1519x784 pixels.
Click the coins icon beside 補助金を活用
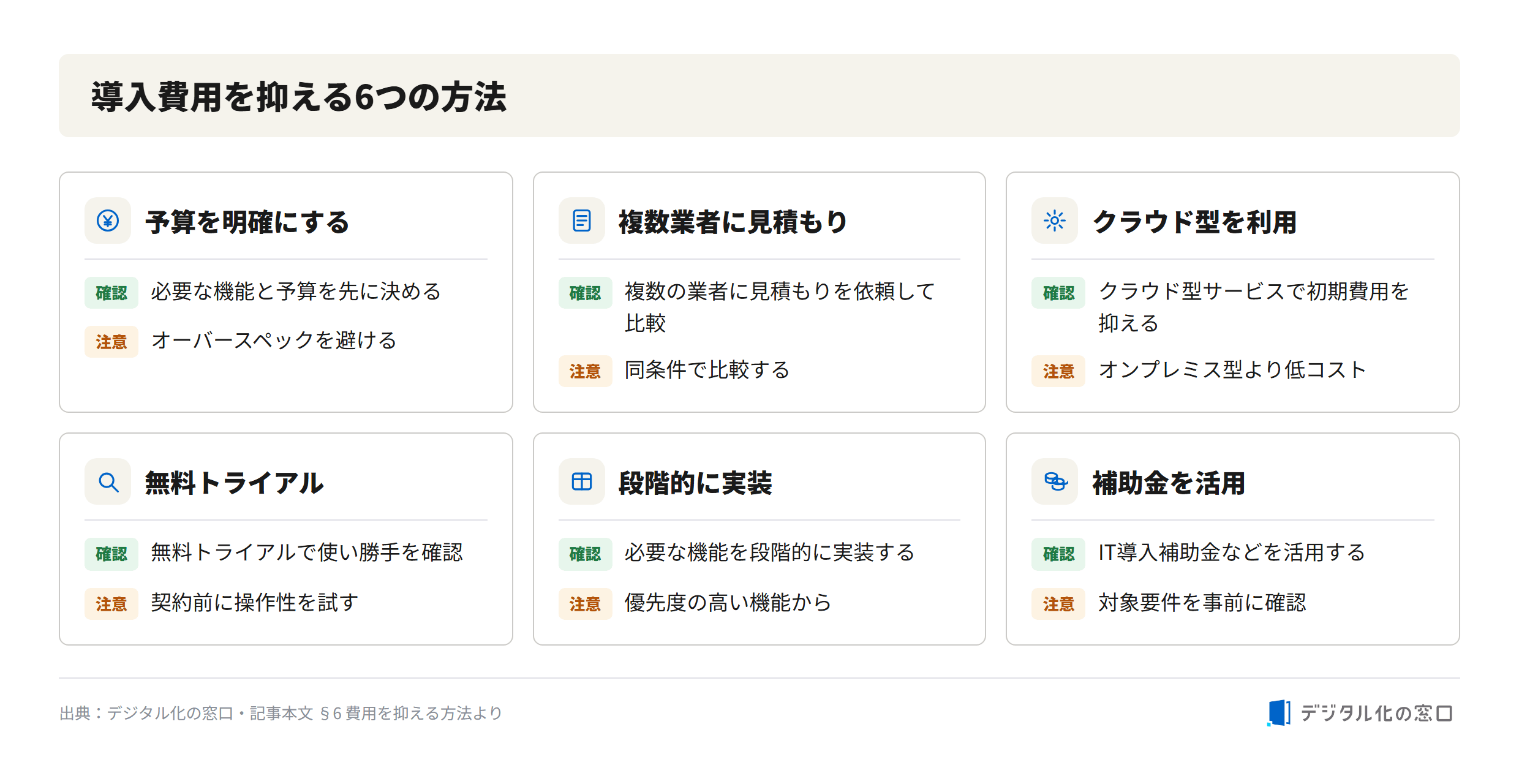click(1055, 481)
